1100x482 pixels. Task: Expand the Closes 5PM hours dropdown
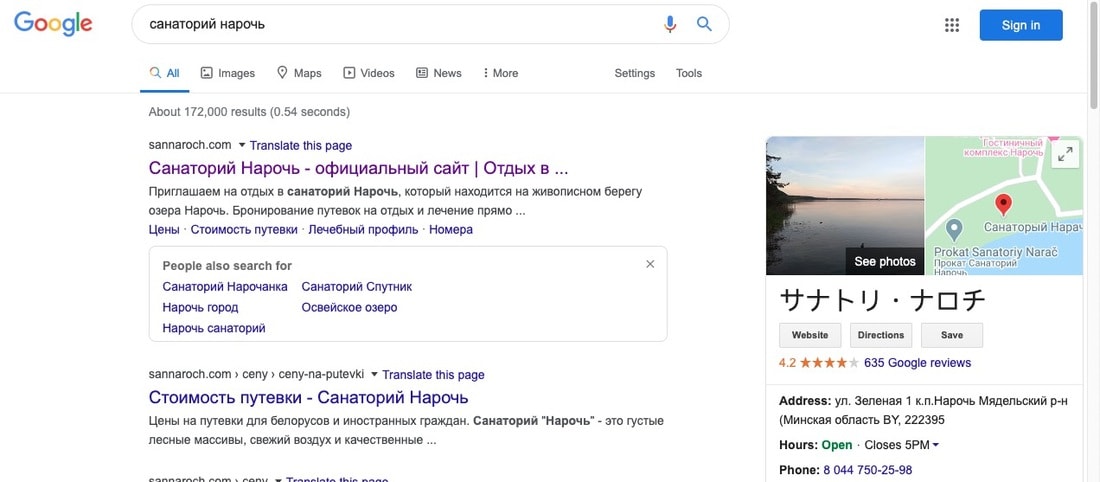(936, 445)
